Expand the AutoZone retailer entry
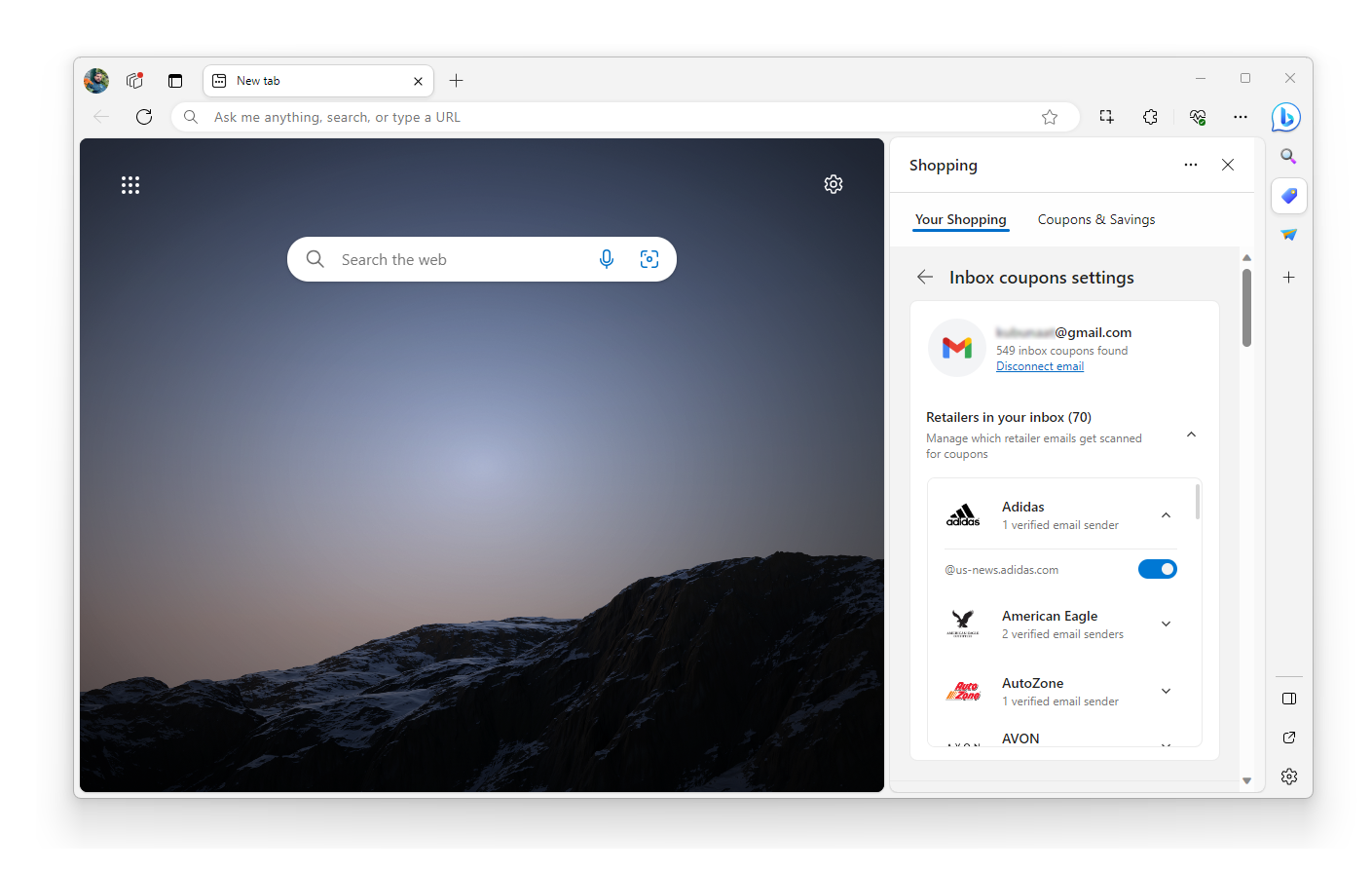This screenshot has height=871, width=1372. [x=1166, y=692]
